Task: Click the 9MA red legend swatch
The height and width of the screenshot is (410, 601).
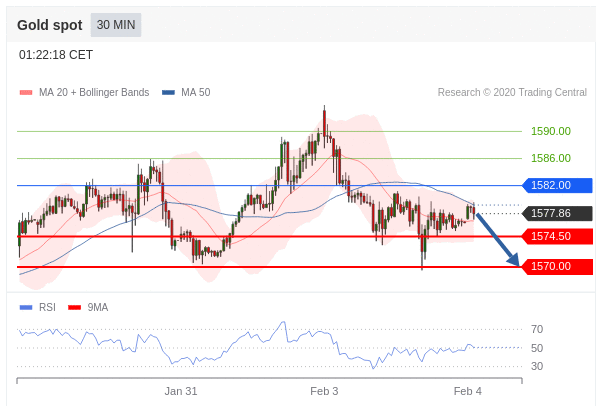Action: tap(74, 307)
